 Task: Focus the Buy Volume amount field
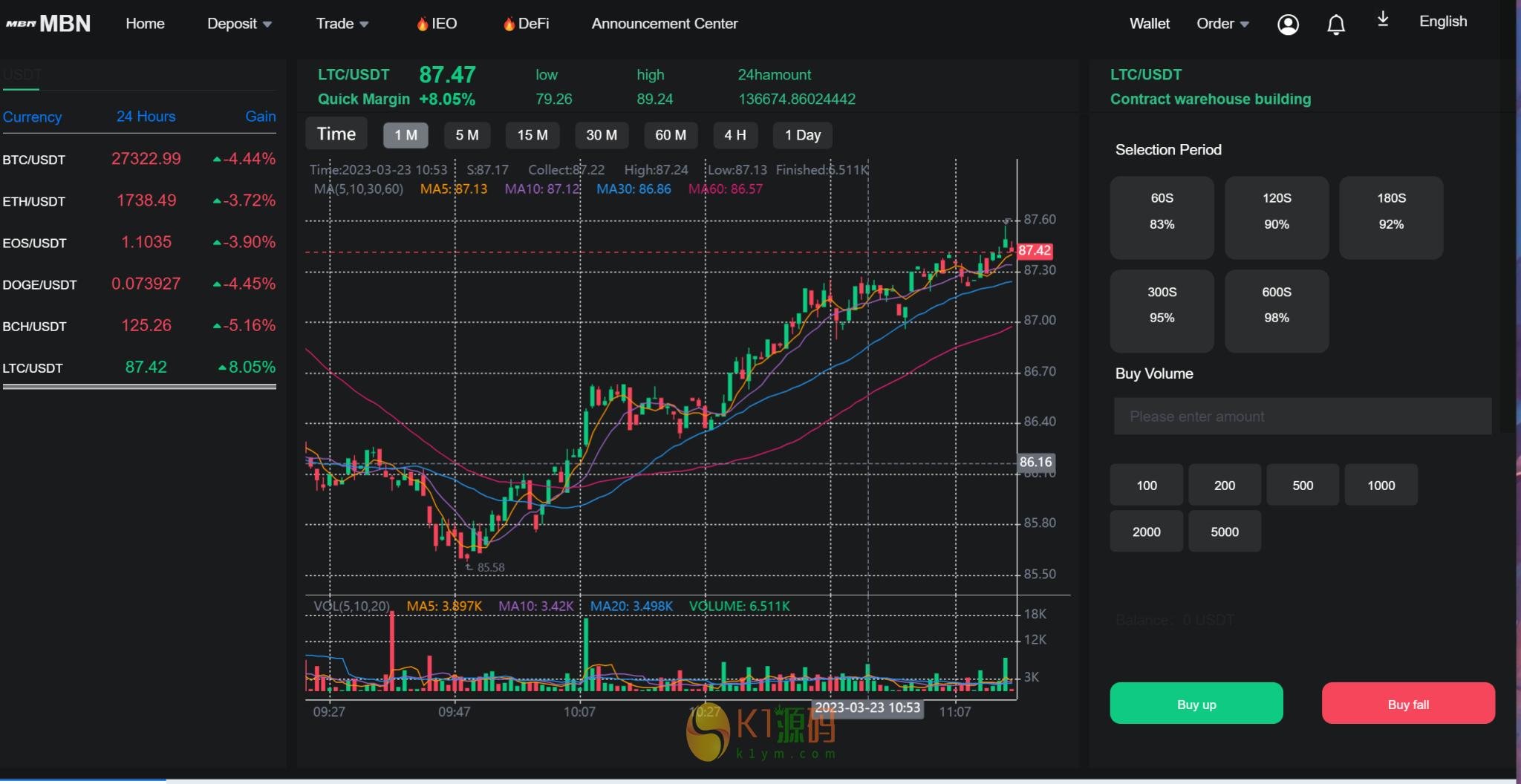coord(1302,416)
